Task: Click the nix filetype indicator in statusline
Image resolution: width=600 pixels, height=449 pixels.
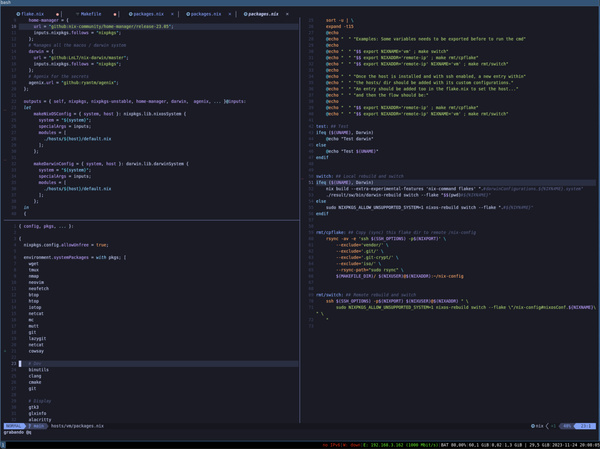Action: tap(541, 426)
